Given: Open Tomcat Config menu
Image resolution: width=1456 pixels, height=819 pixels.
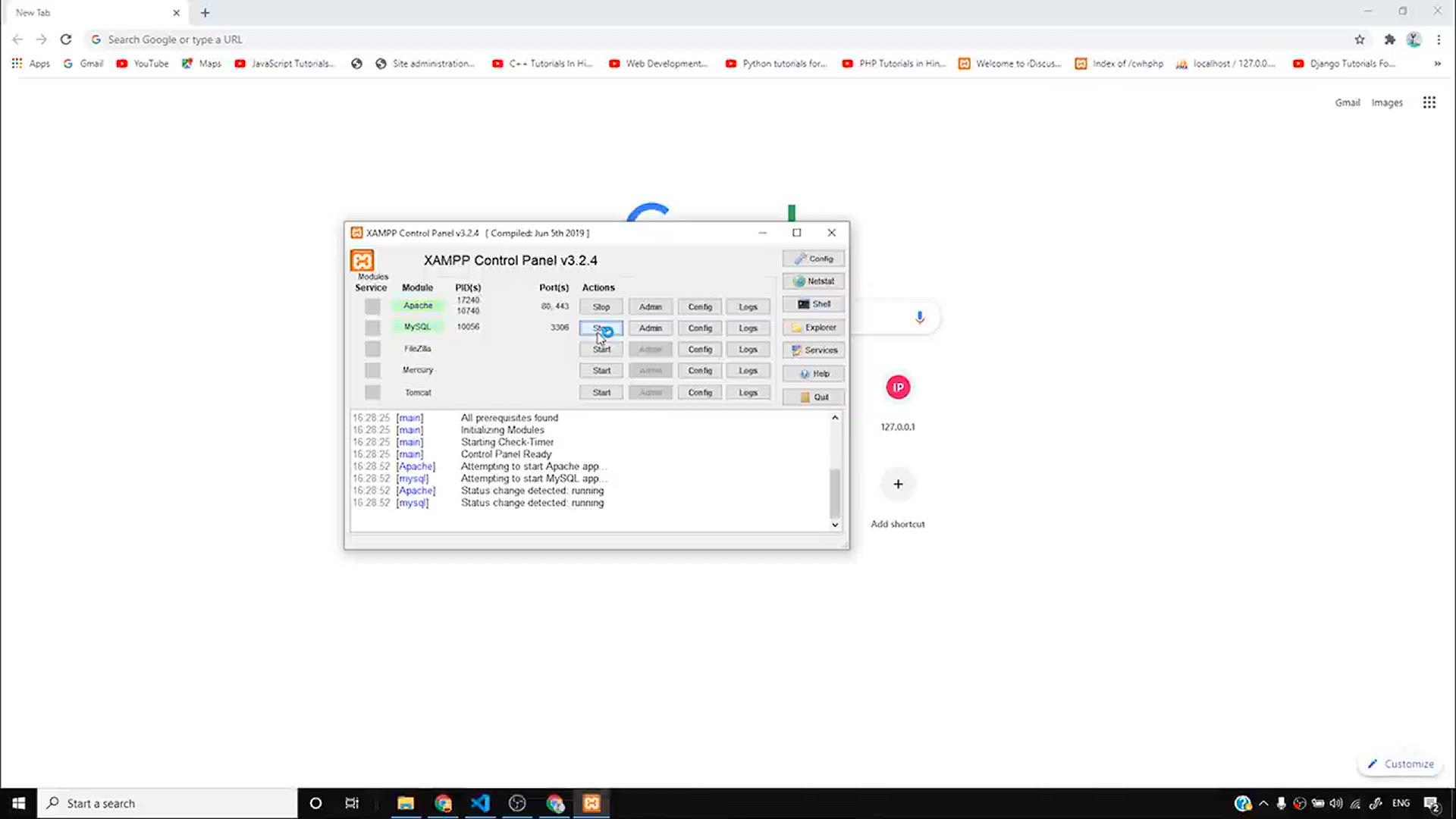Looking at the screenshot, I should click(700, 393).
